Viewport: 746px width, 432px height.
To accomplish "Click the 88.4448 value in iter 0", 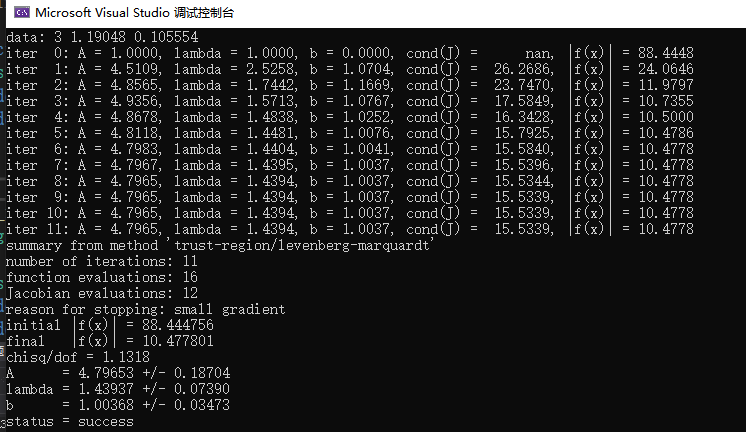I will click(x=666, y=53).
